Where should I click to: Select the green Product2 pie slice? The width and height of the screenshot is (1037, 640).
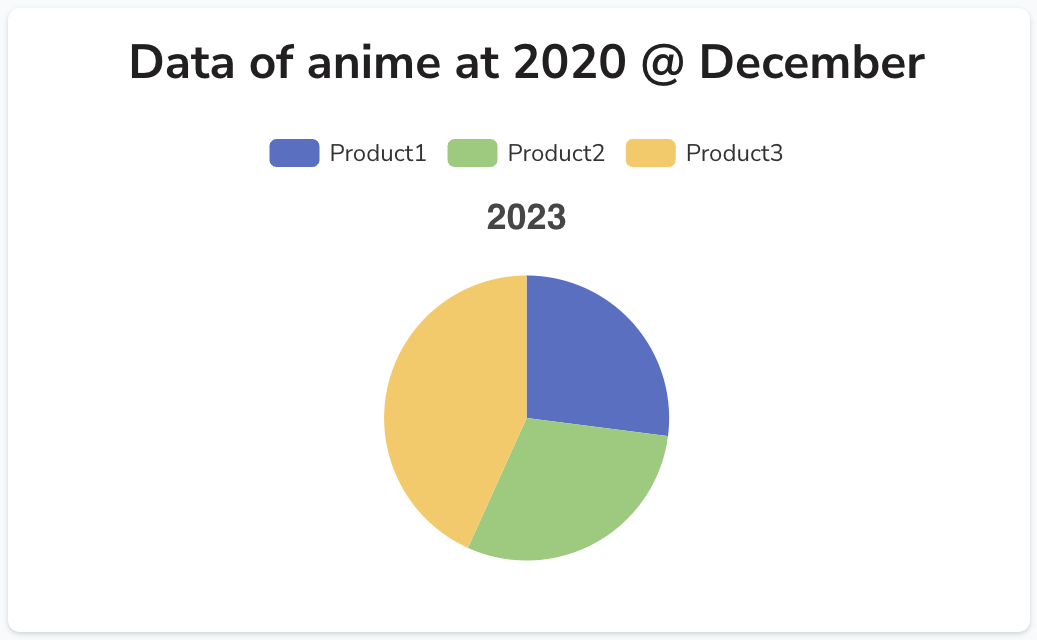[x=565, y=490]
